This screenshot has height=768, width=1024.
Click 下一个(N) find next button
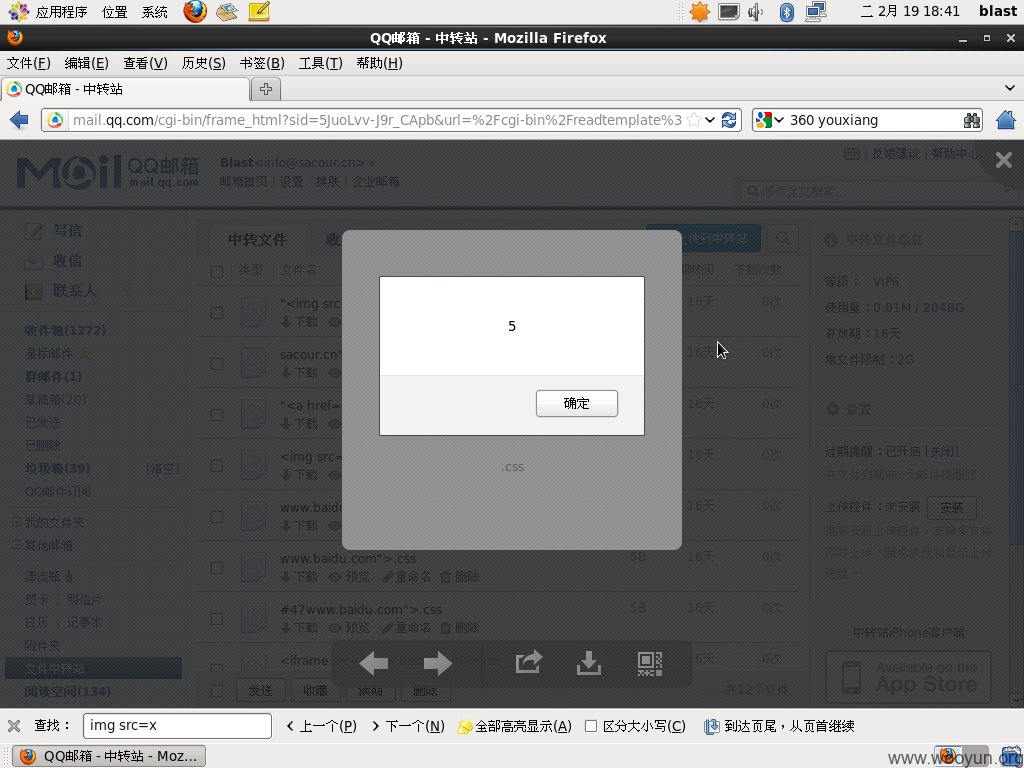(x=408, y=726)
